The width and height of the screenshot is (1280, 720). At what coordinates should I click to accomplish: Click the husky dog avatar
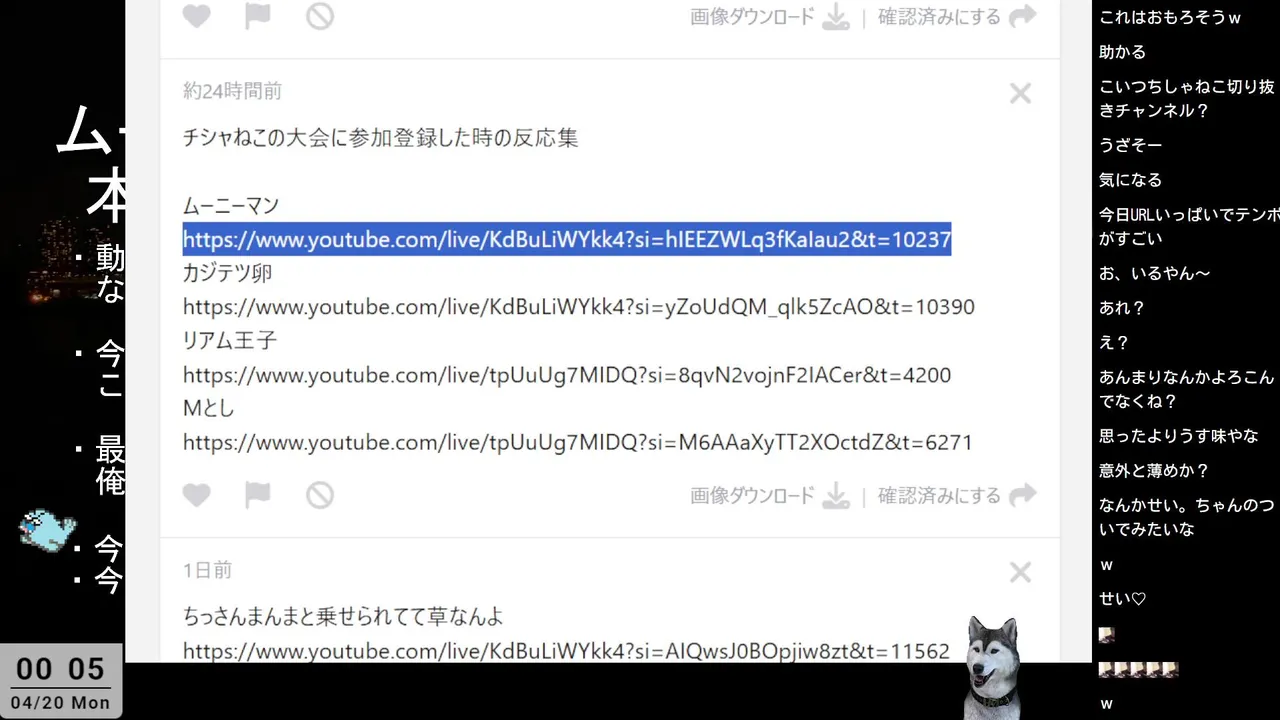point(993,668)
